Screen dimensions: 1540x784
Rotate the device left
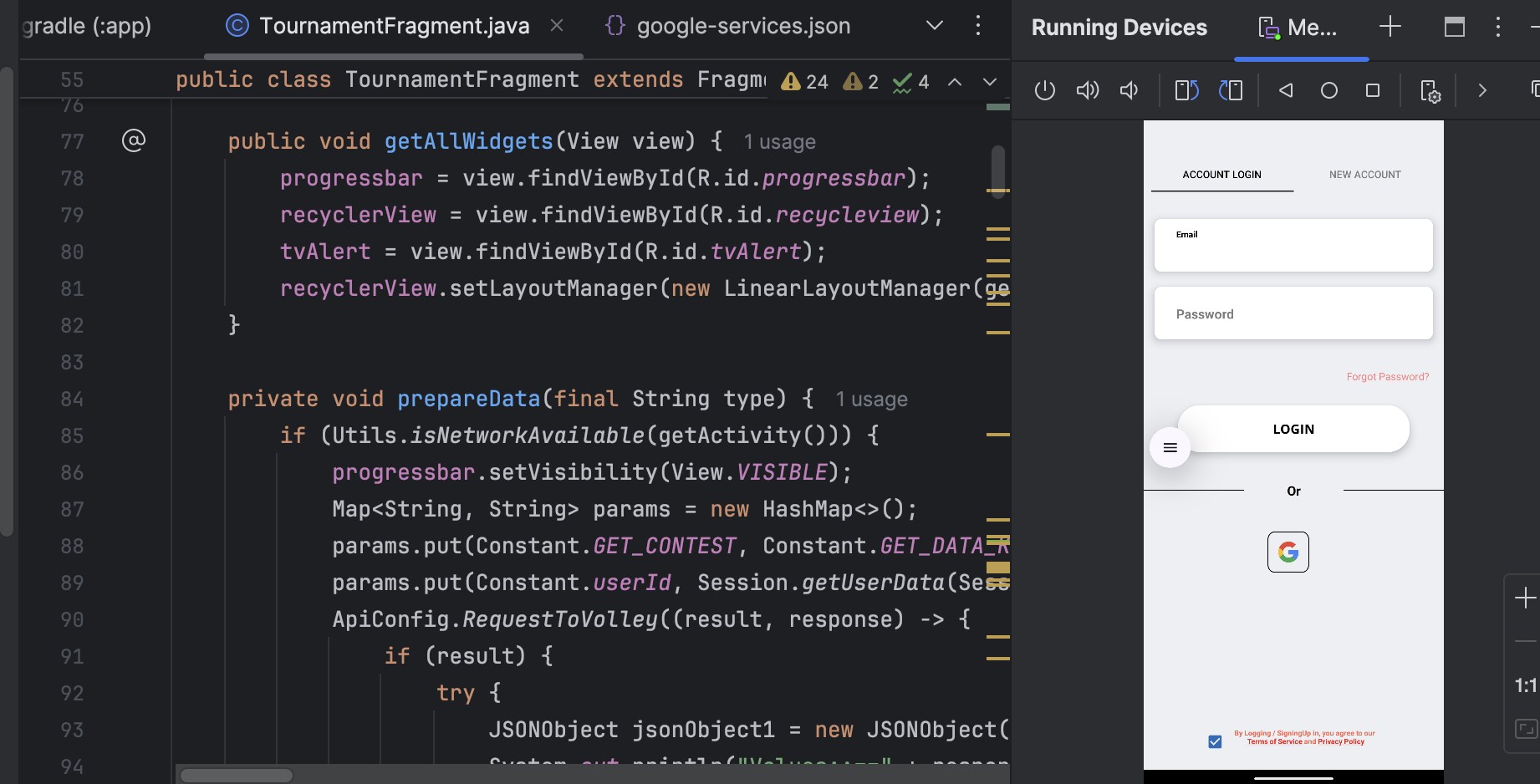pos(1186,90)
